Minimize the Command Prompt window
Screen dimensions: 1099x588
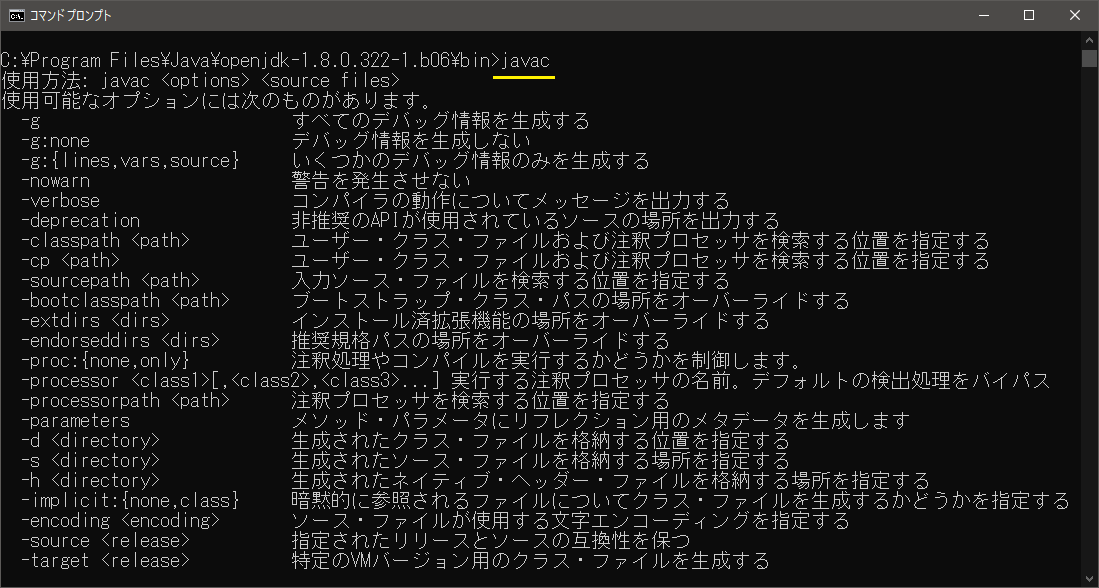[983, 15]
